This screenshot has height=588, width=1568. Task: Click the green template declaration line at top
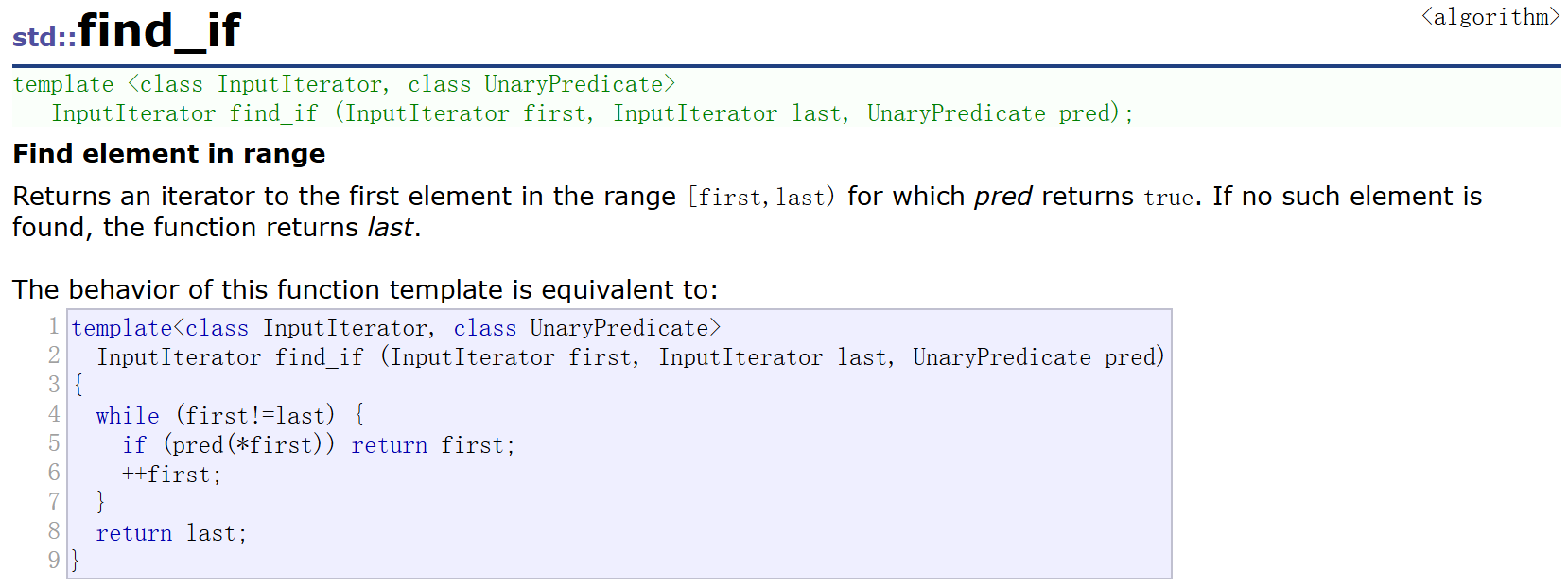[344, 84]
